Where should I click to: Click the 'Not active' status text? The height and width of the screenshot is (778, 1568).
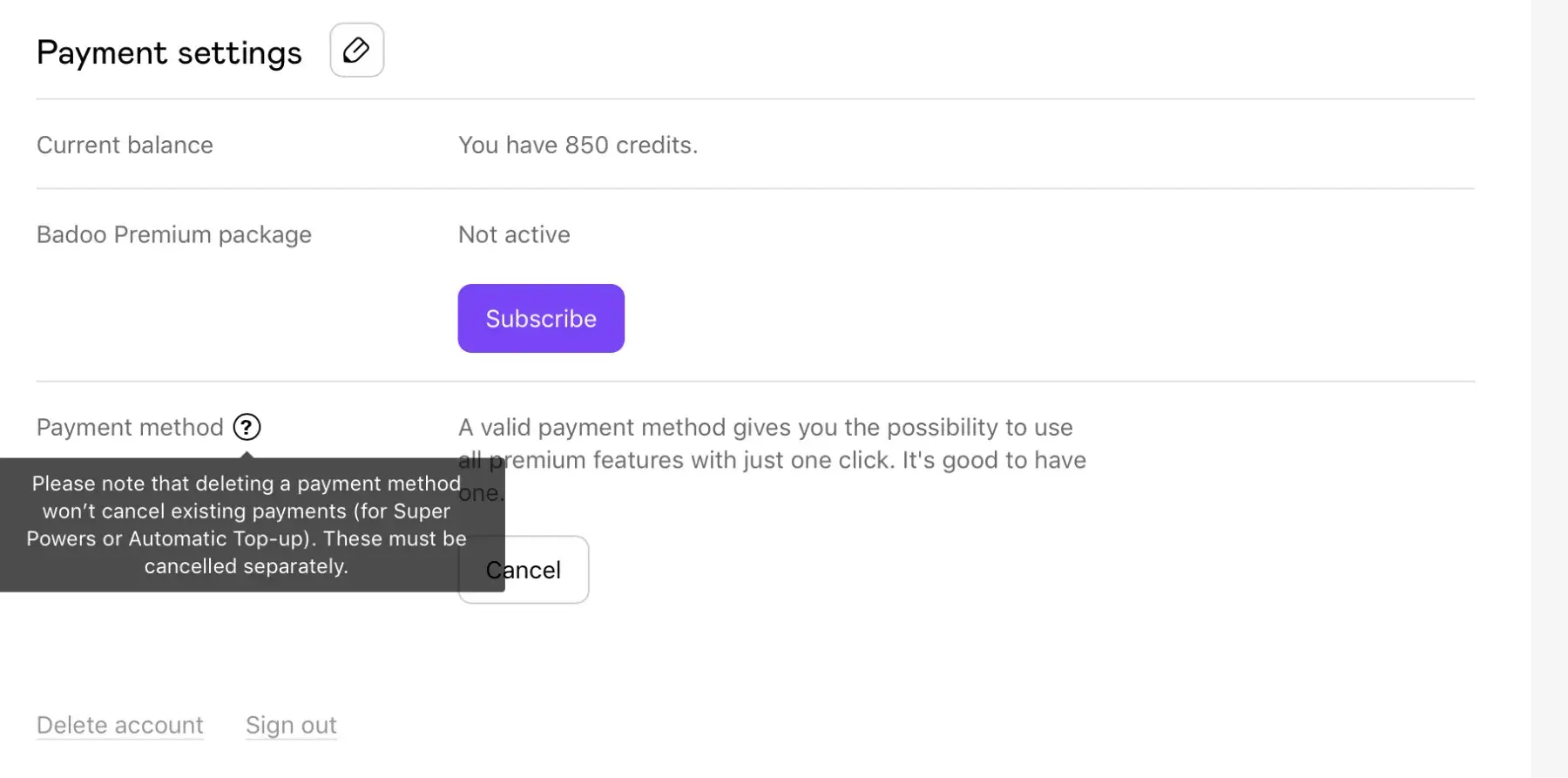click(514, 234)
